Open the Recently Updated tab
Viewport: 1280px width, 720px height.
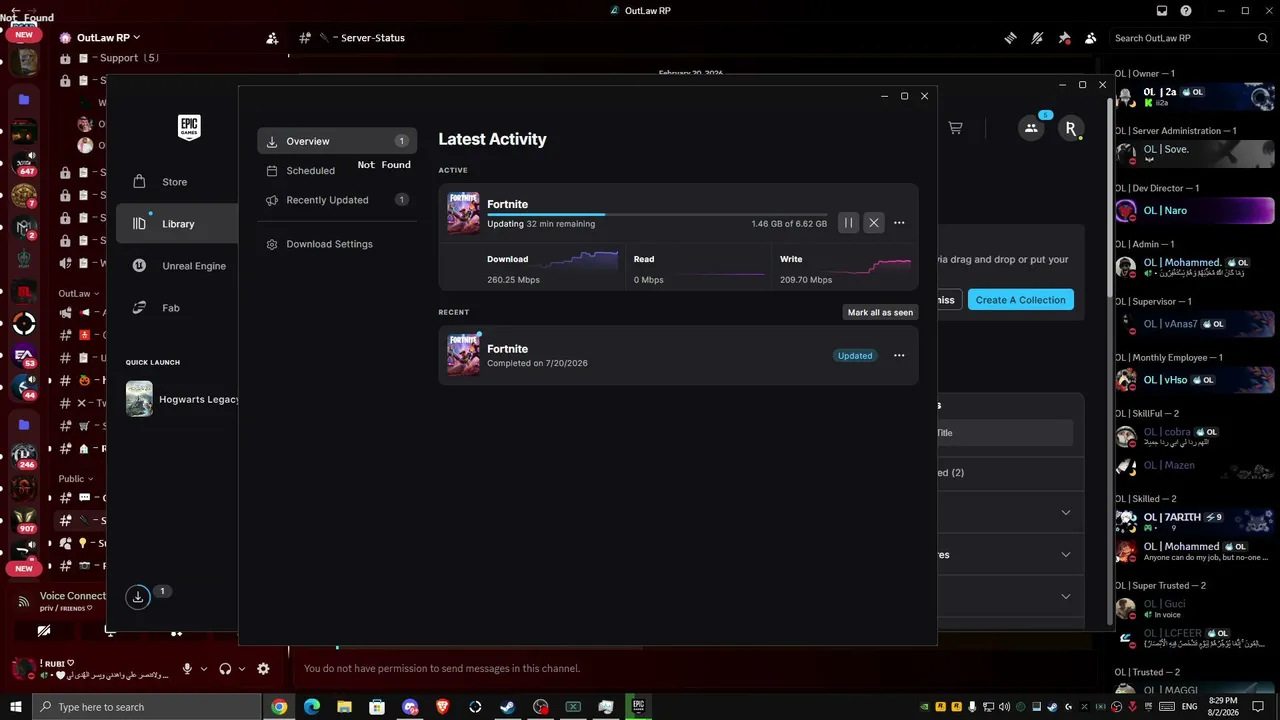[337, 200]
